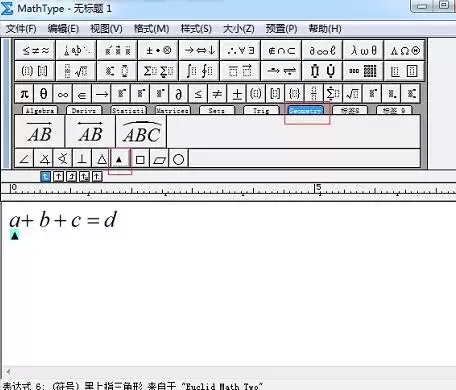The width and height of the screenshot is (456, 390).
Task: Open the 样式(S) menu
Action: click(x=196, y=29)
